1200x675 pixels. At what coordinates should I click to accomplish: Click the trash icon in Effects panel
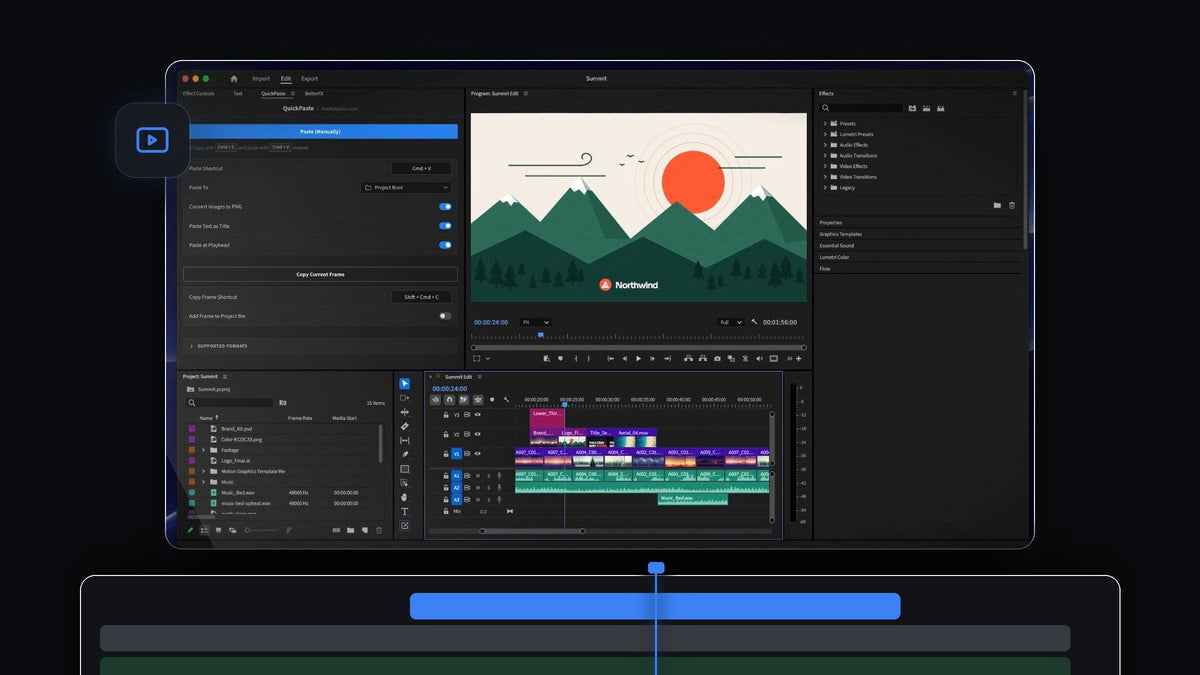[1011, 205]
